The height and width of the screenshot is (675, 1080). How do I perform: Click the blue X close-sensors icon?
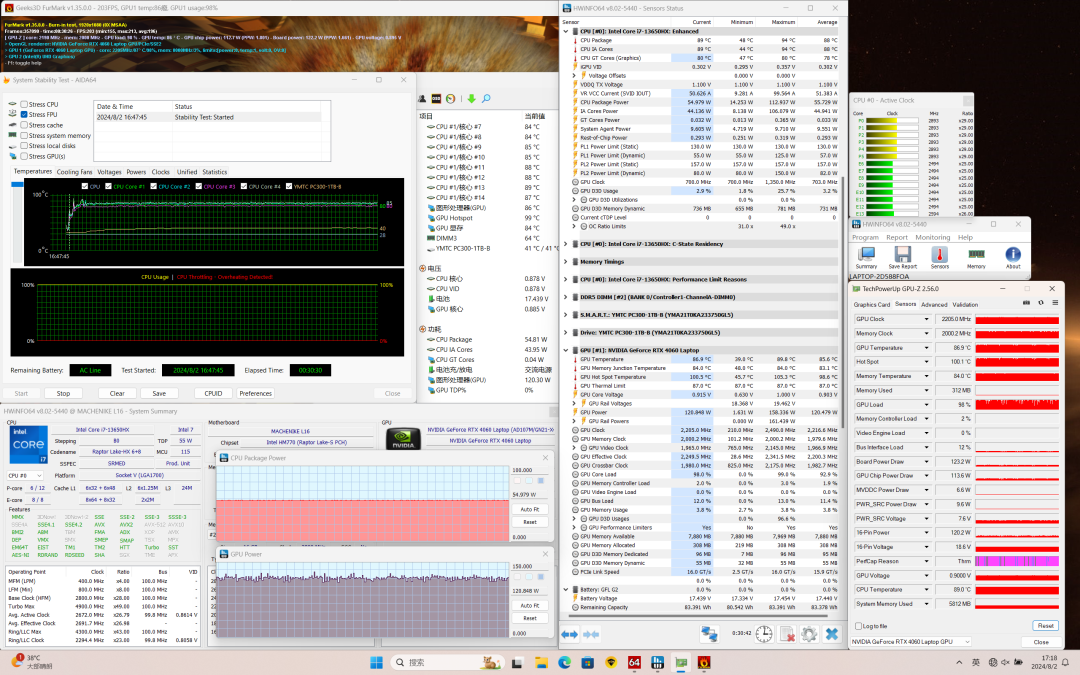pyautogui.click(x=831, y=634)
